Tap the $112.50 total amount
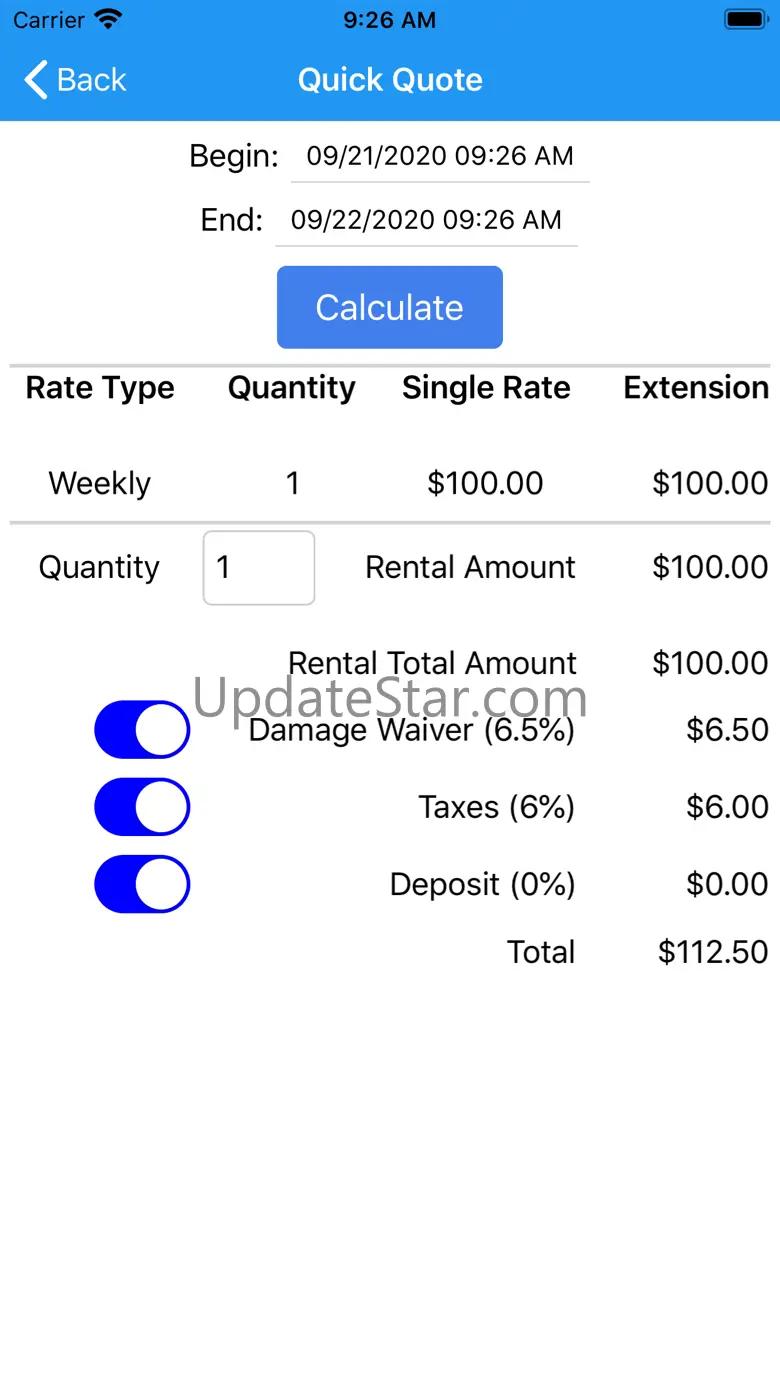 (713, 952)
